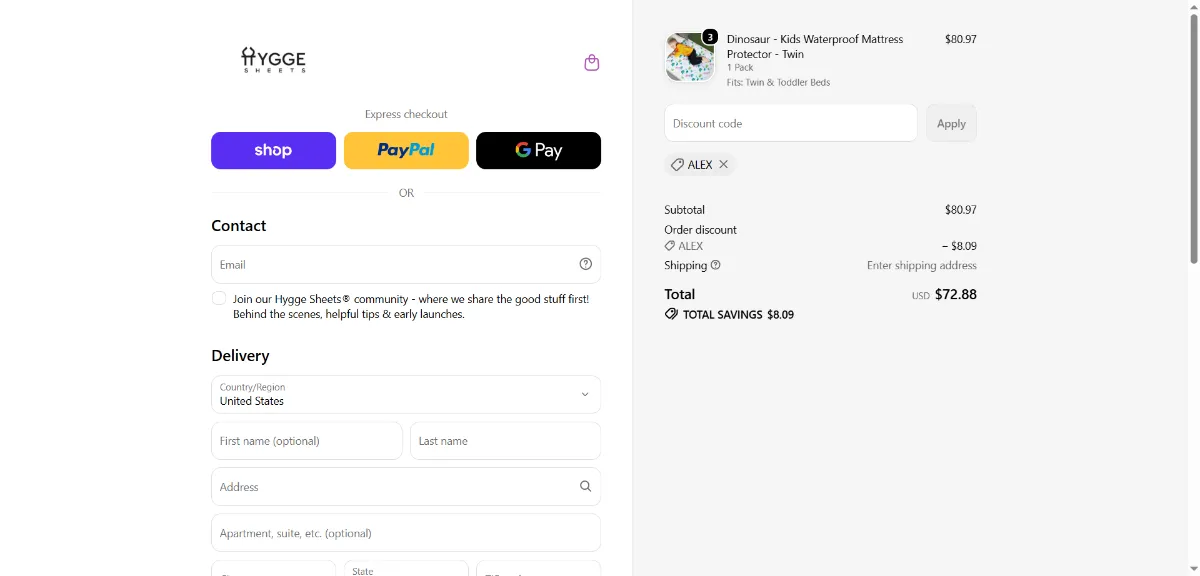This screenshot has height=576, width=1200.
Task: Click the address search magnifier icon
Action: [586, 486]
